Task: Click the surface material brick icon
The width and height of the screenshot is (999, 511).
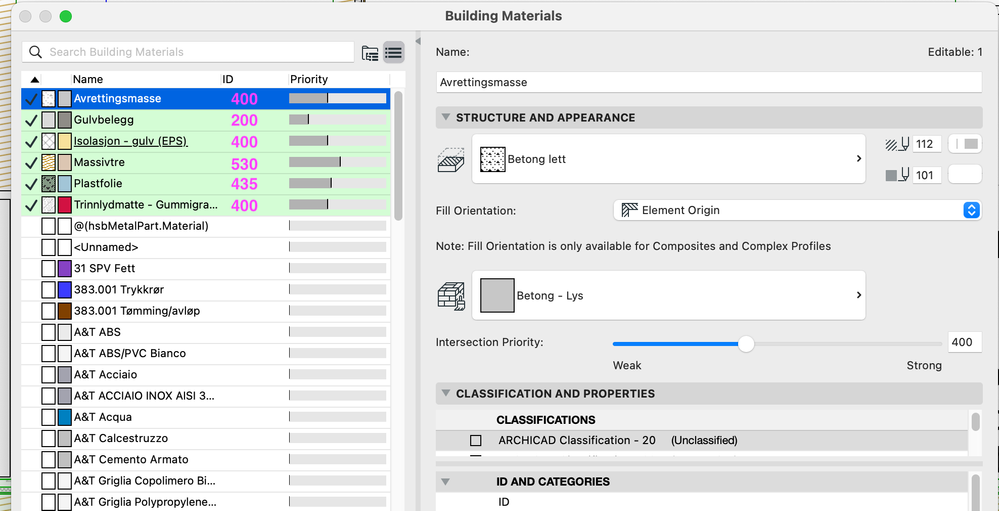Action: click(451, 296)
